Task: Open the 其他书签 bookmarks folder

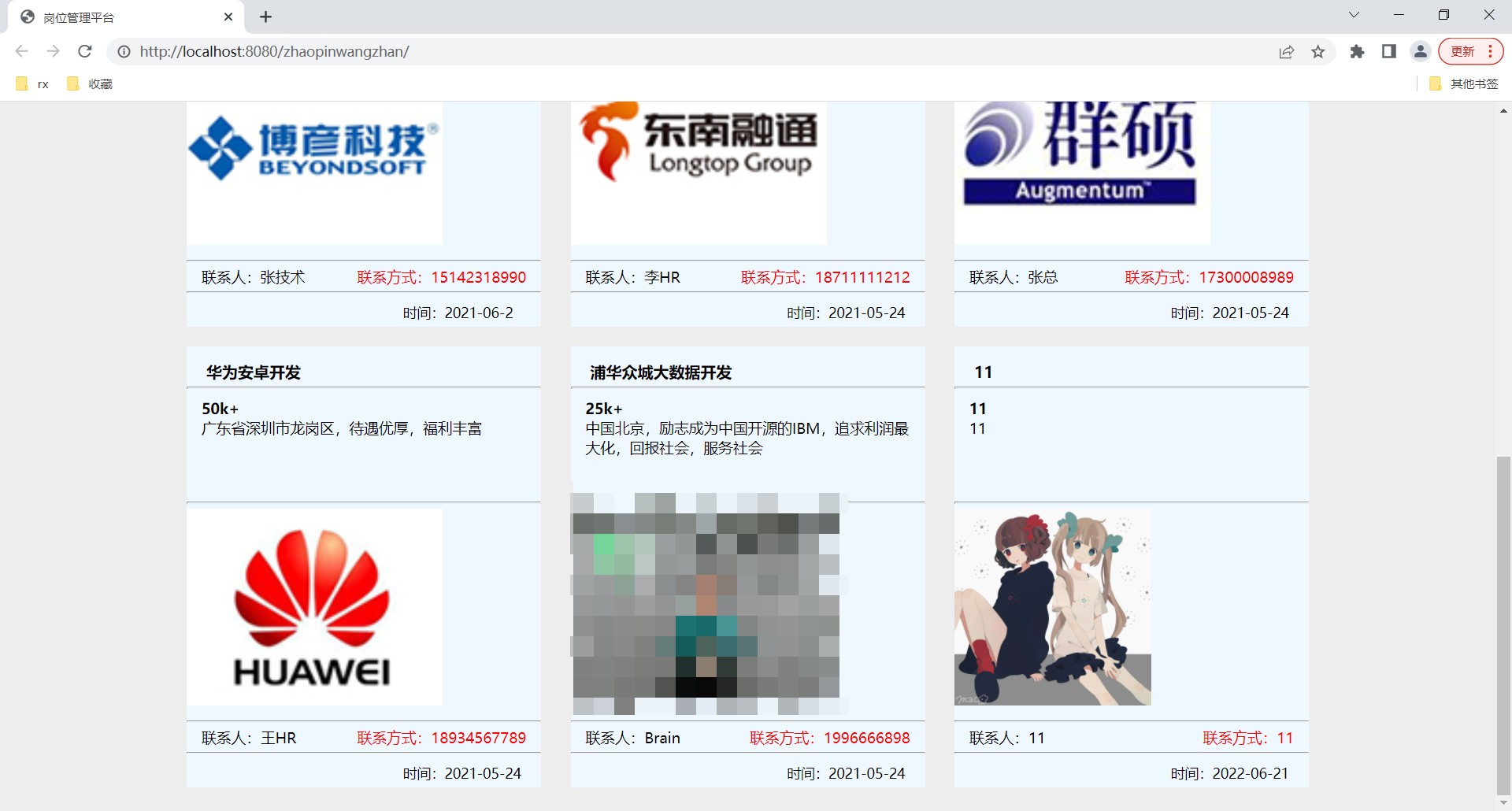Action: [1464, 83]
